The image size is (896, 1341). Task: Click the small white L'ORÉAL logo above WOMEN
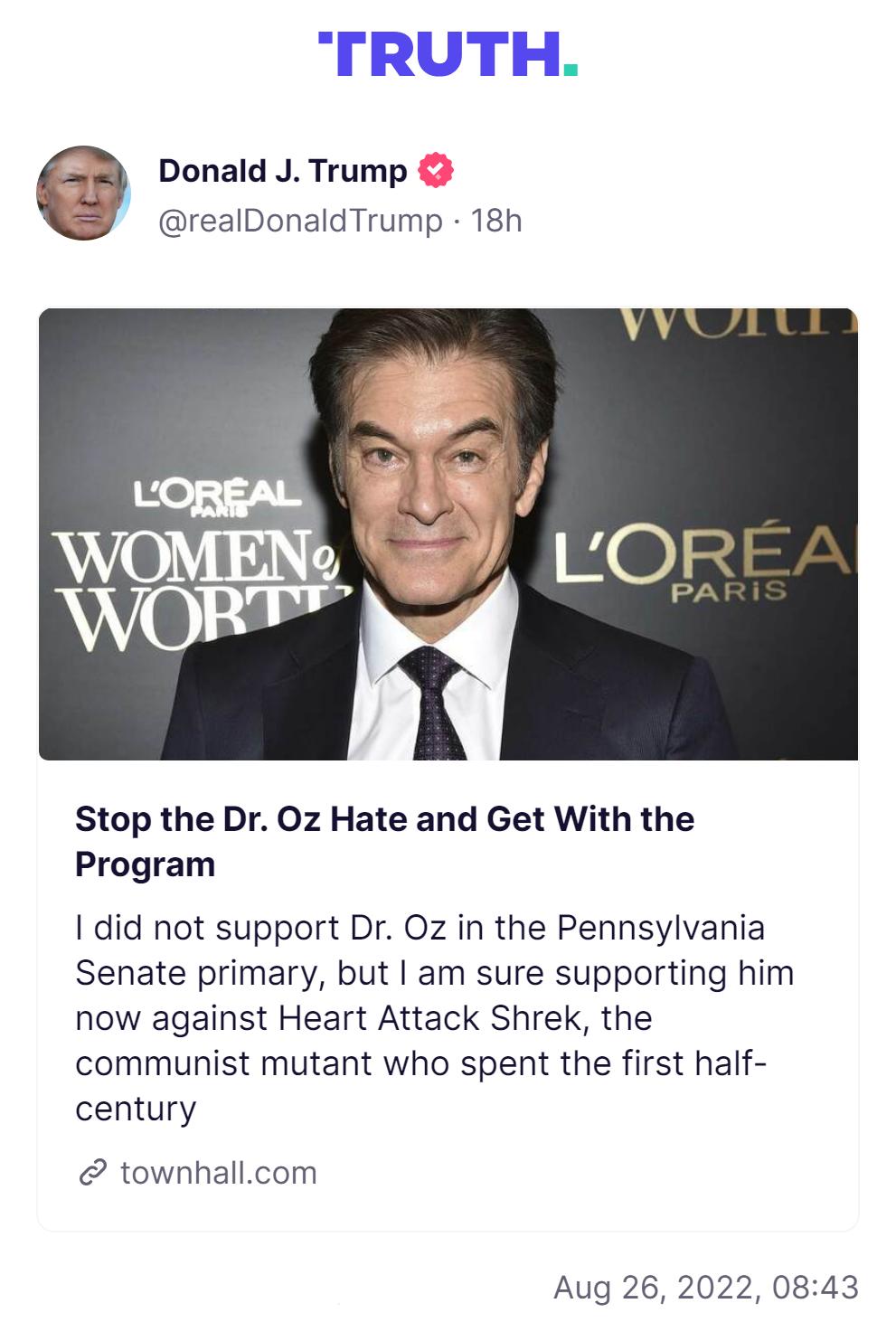[215, 496]
